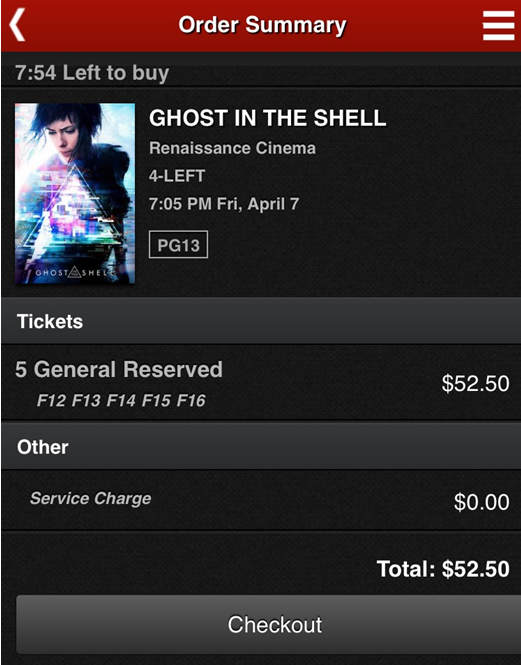Open the hamburger menu icon
Image resolution: width=521 pixels, height=665 pixels.
499,25
